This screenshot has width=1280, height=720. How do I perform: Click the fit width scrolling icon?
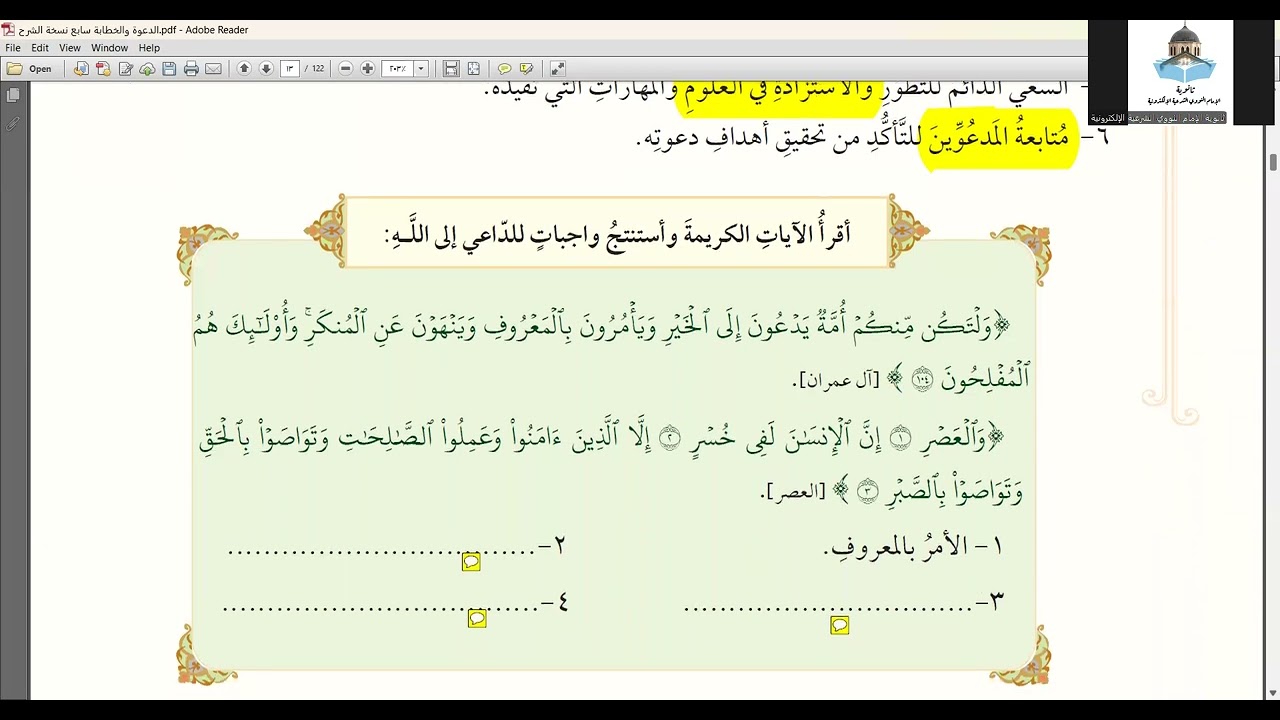coord(451,69)
